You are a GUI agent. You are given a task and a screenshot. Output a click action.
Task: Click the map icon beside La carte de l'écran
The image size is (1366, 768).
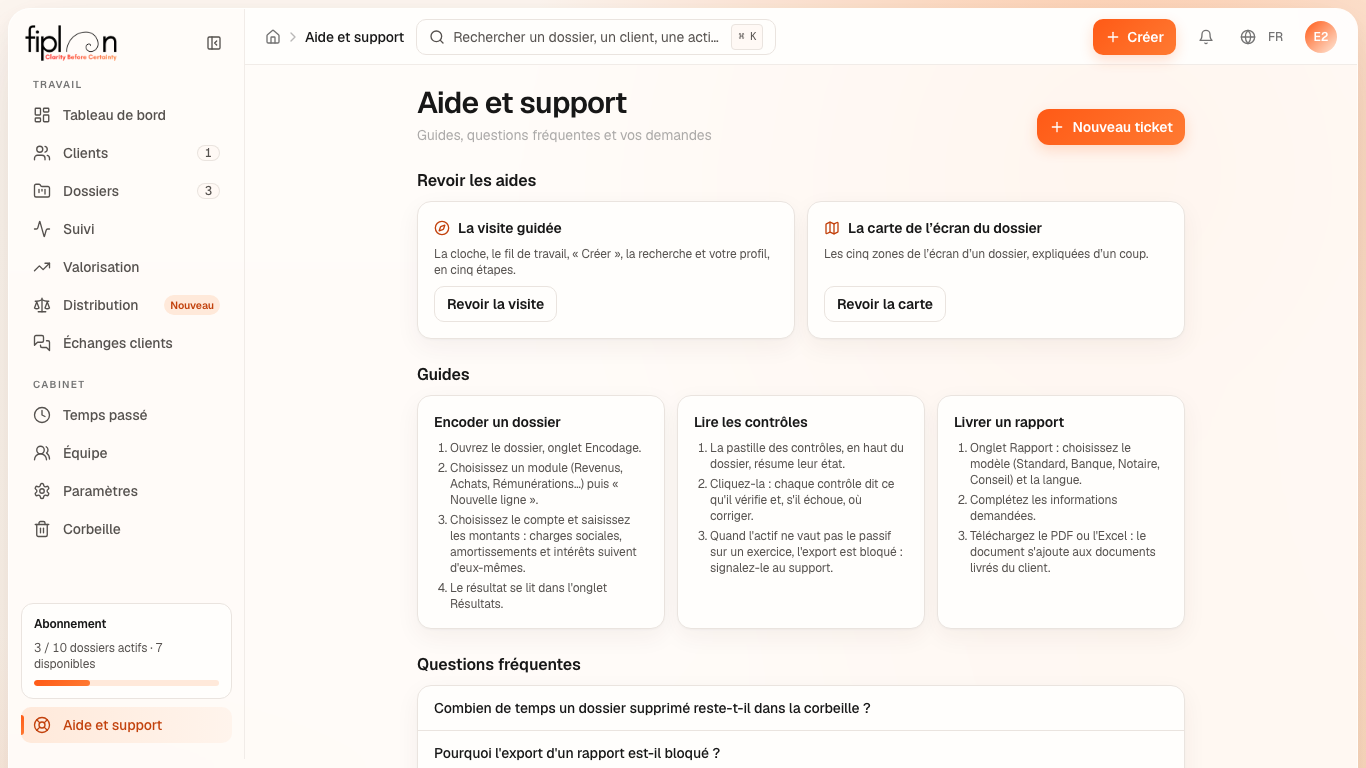point(832,228)
